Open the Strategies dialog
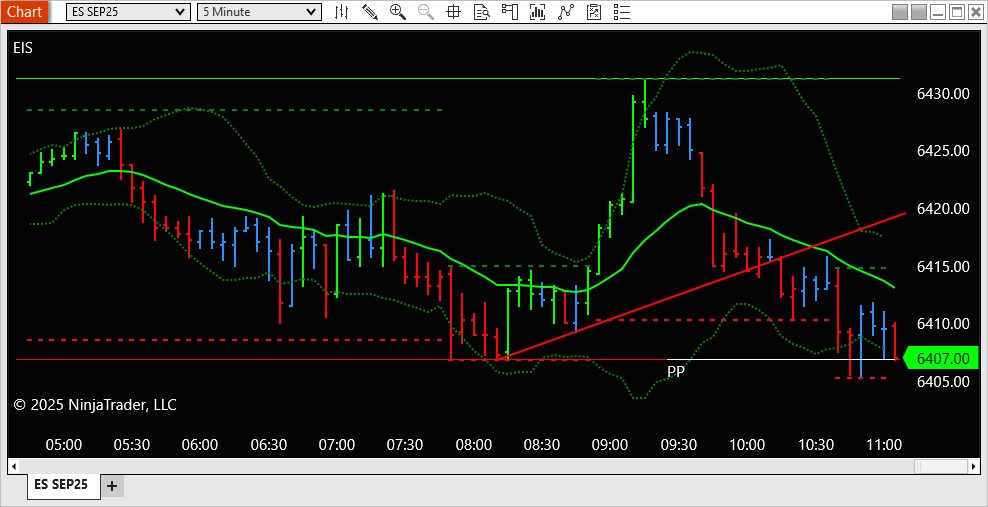This screenshot has height=507, width=988. click(x=565, y=11)
